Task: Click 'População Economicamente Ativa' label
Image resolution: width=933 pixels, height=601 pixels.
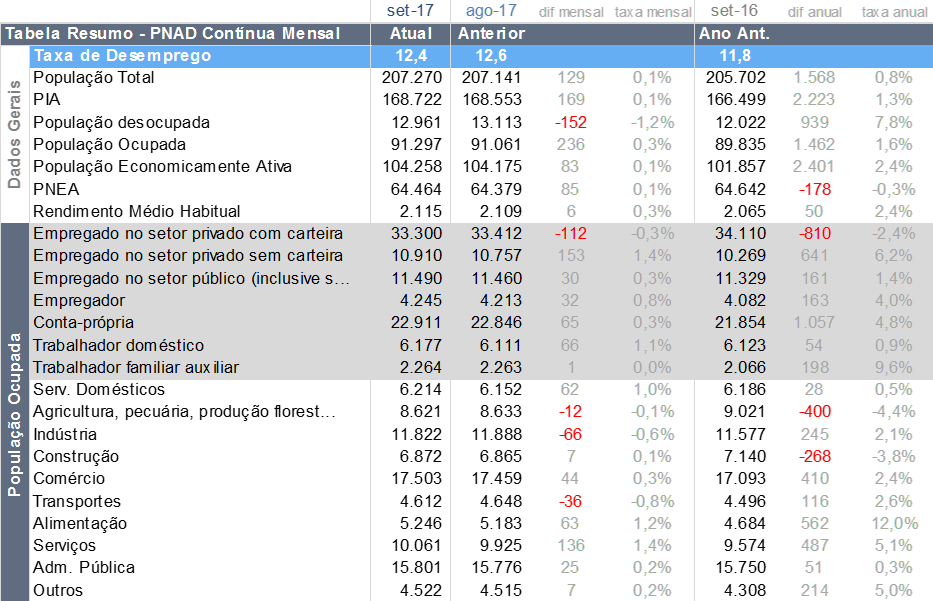Action: [162, 167]
